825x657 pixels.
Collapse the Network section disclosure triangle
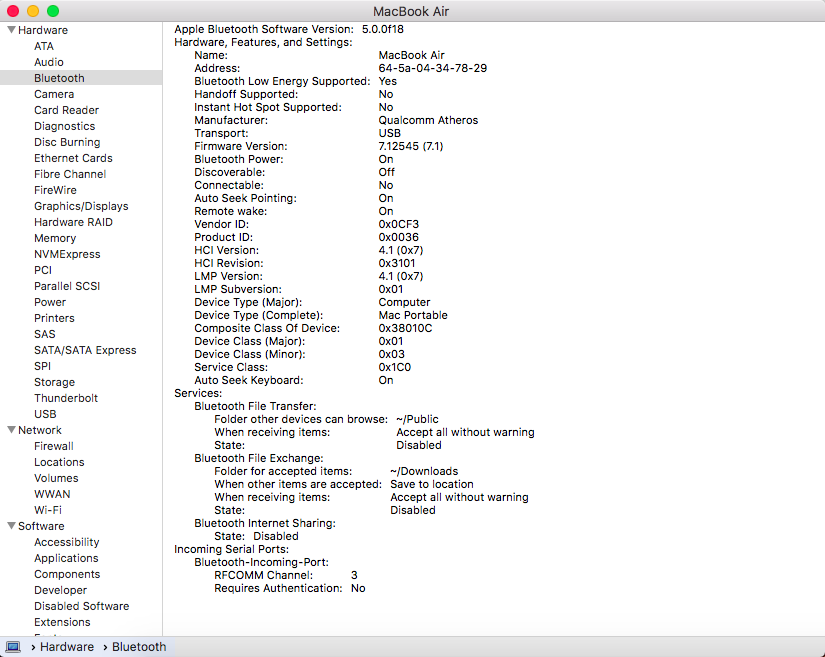pyautogui.click(x=11, y=430)
